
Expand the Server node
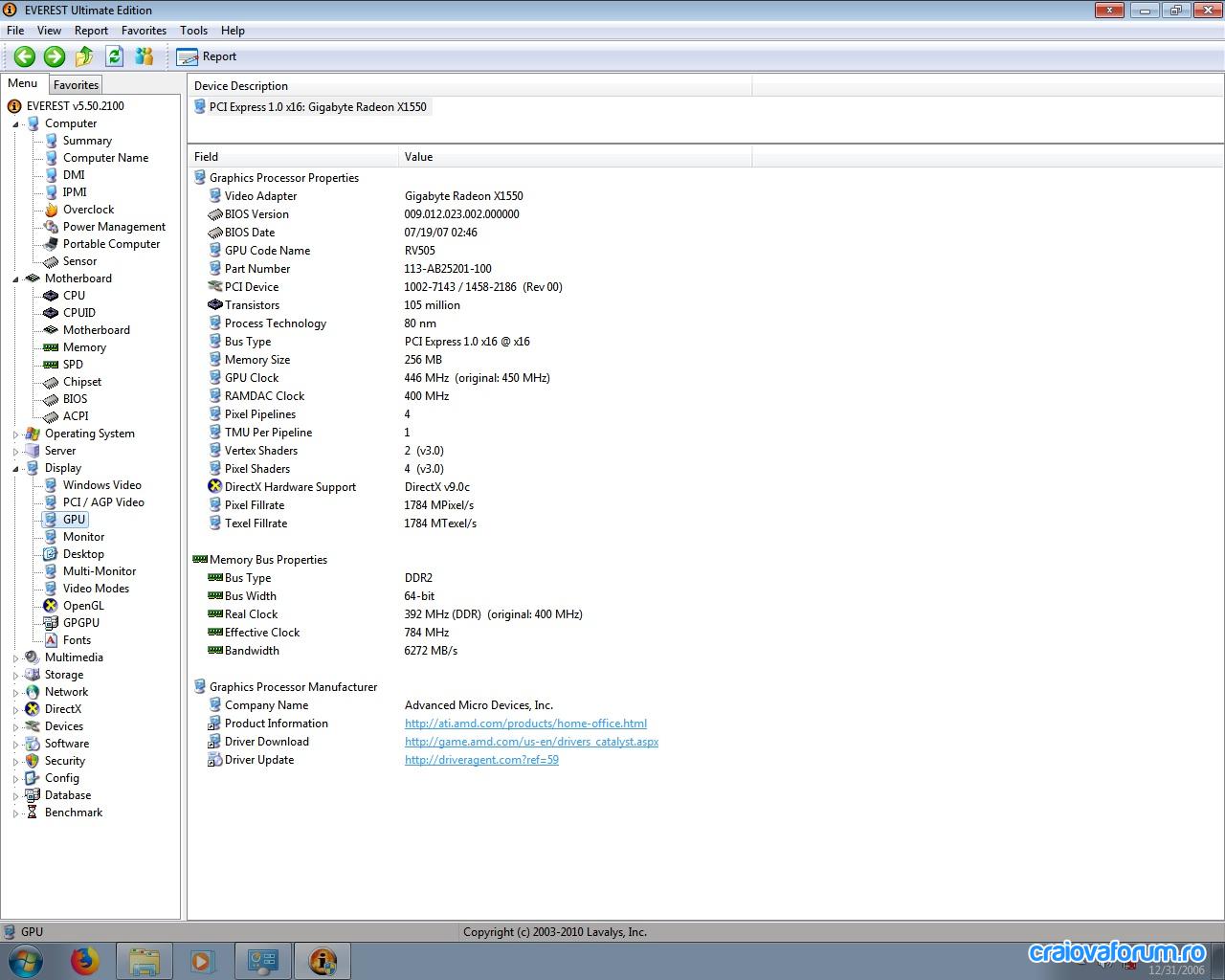tap(15, 452)
